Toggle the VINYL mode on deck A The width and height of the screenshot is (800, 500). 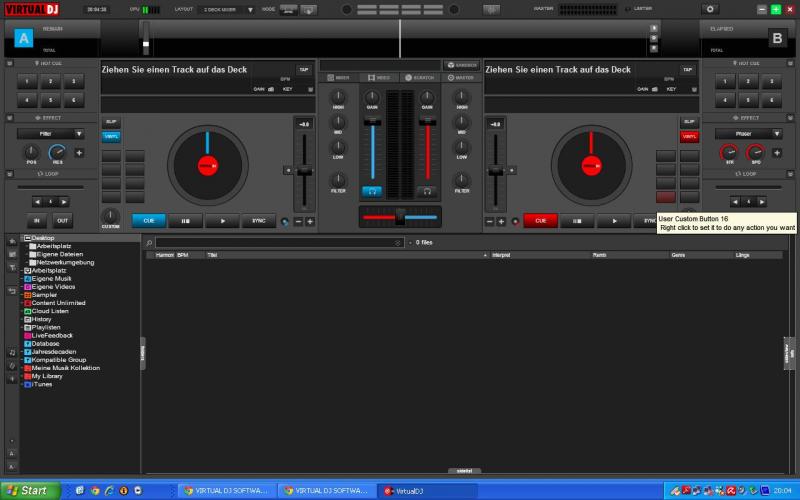[x=110, y=136]
